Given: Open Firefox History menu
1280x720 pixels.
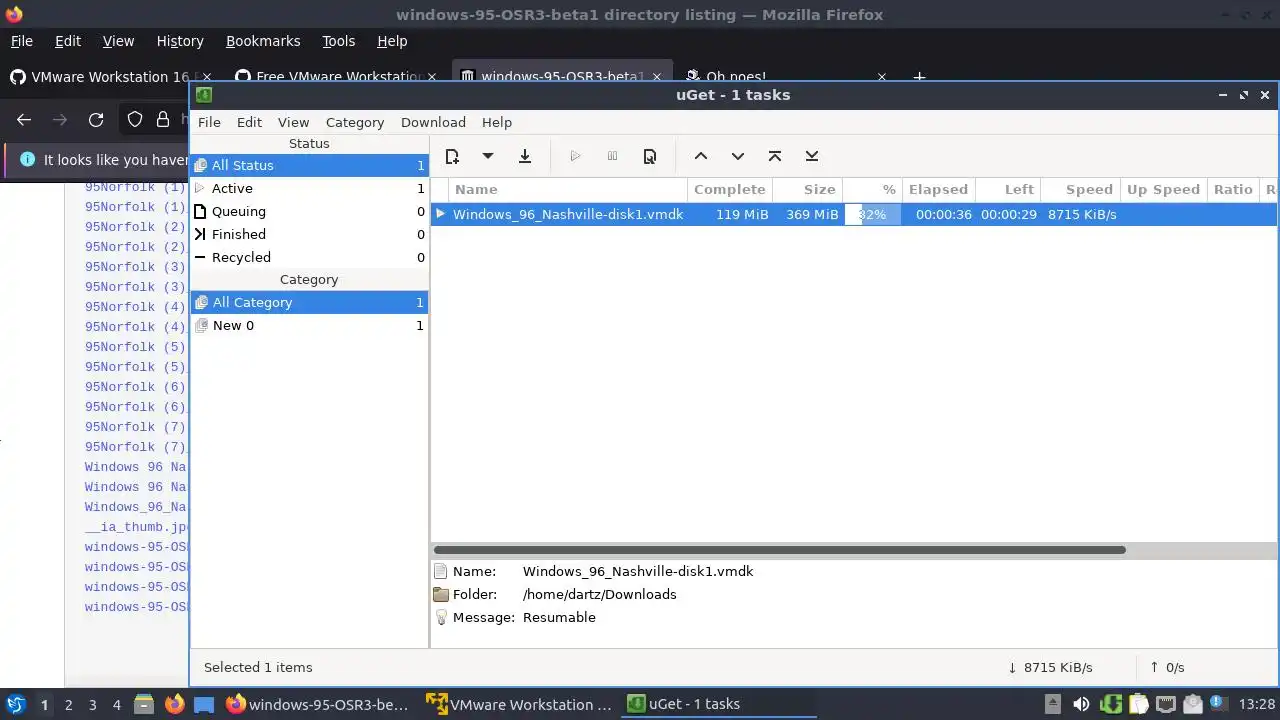Looking at the screenshot, I should point(180,41).
